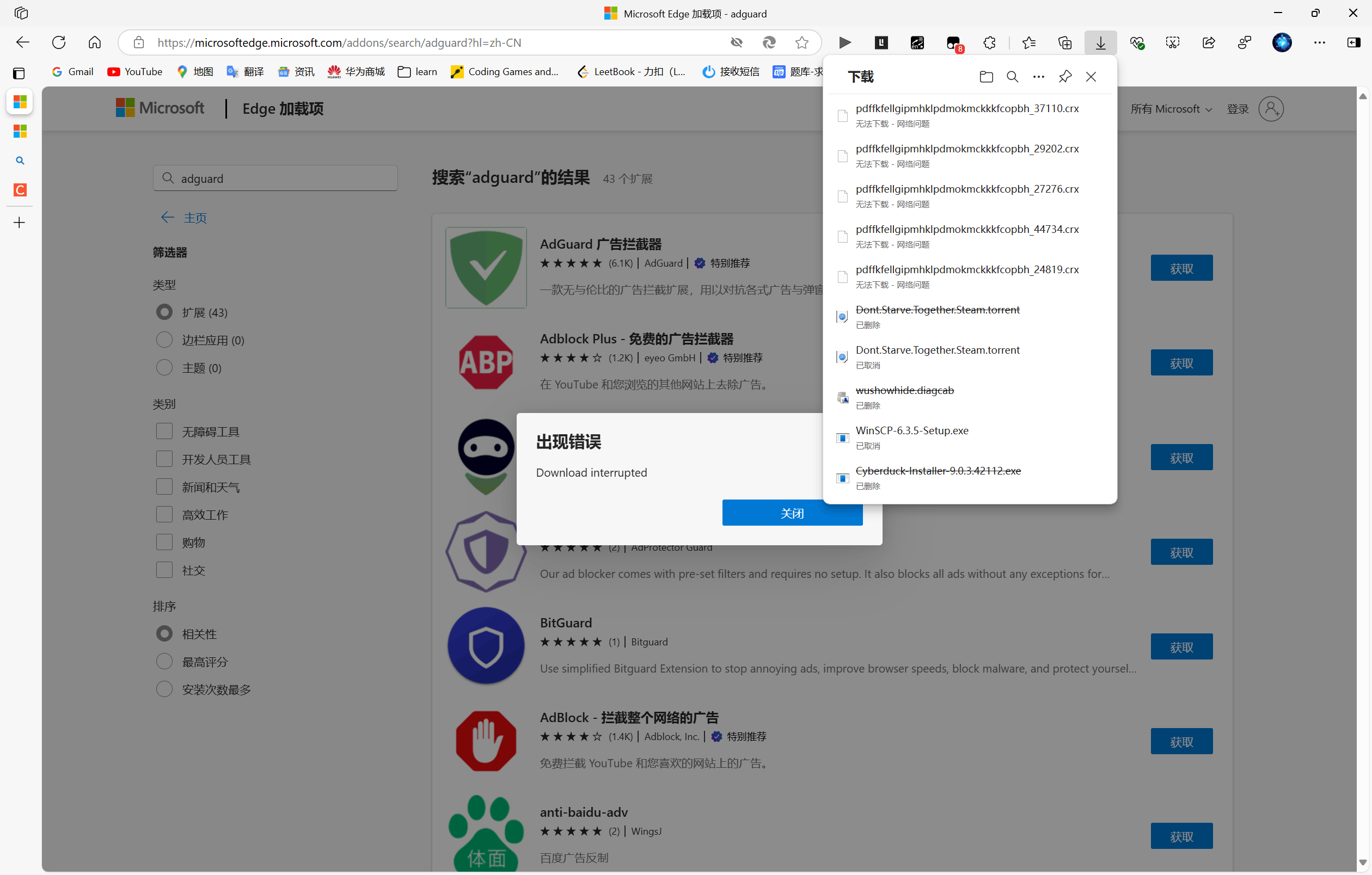Open vertical tabs pane icon

pyautogui.click(x=19, y=73)
